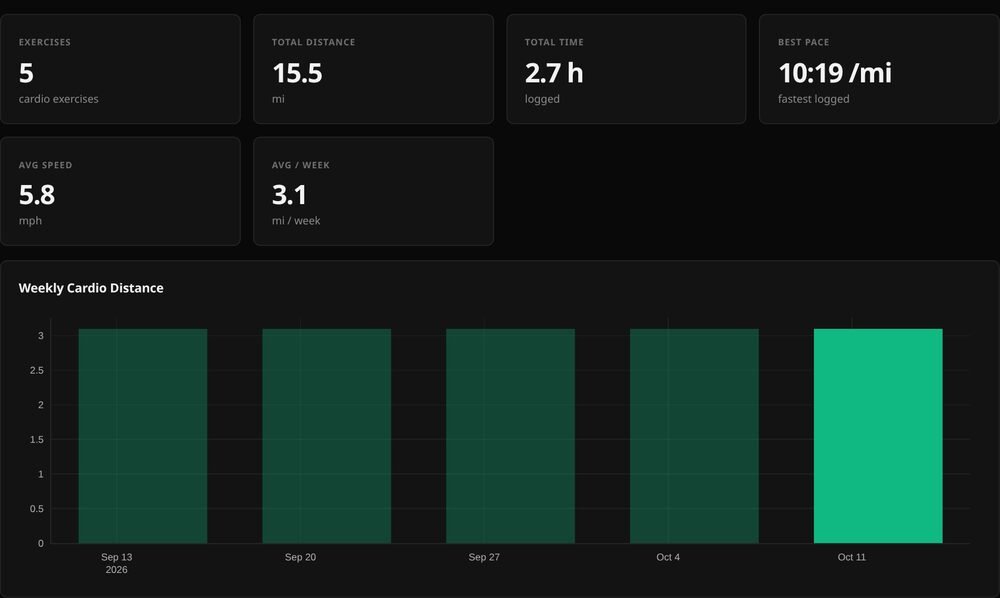This screenshot has width=1000, height=598.
Task: Click the 'Oct 11' axis label
Action: (x=852, y=557)
